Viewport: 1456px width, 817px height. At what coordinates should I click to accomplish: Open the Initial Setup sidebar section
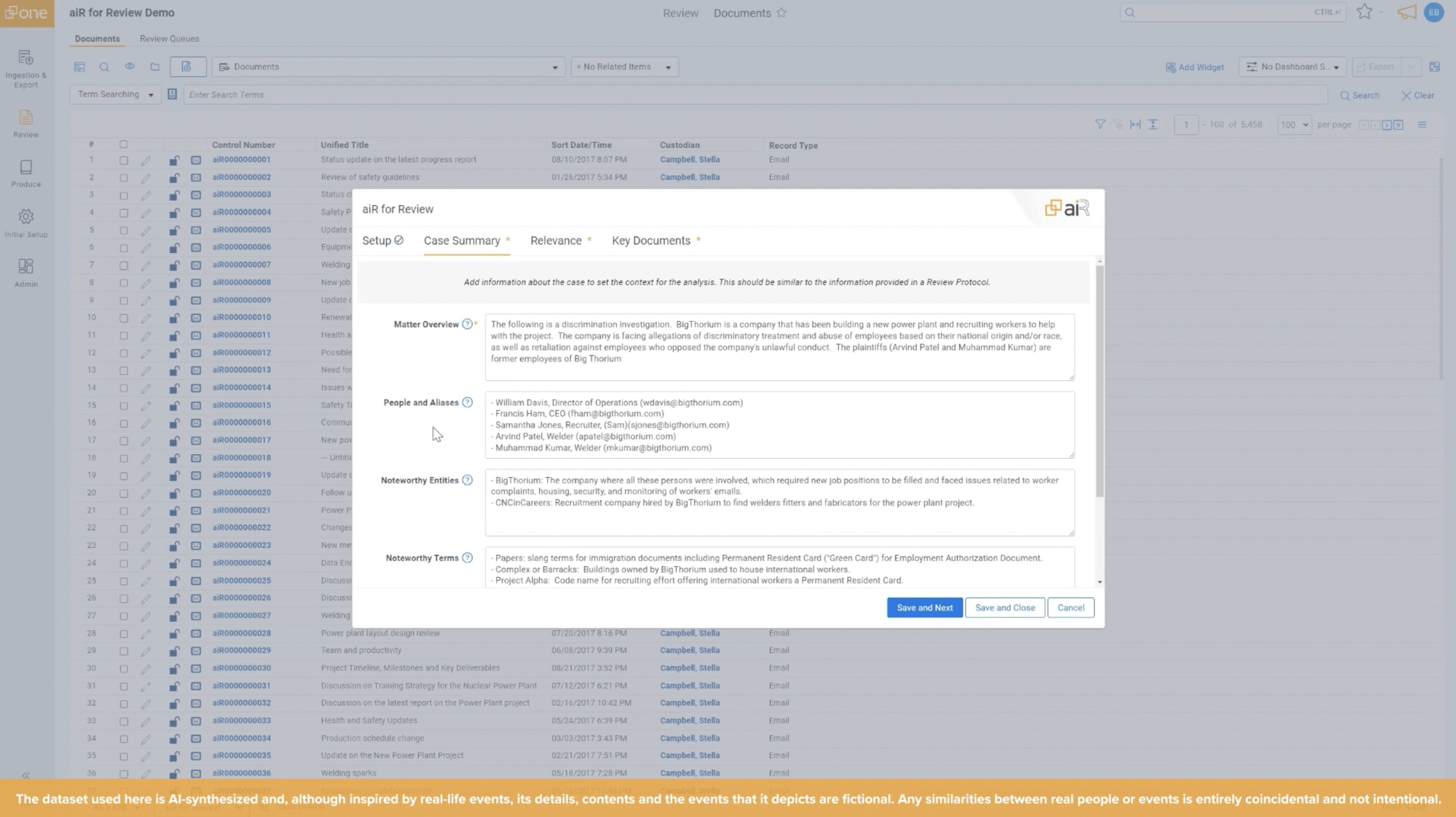point(26,222)
